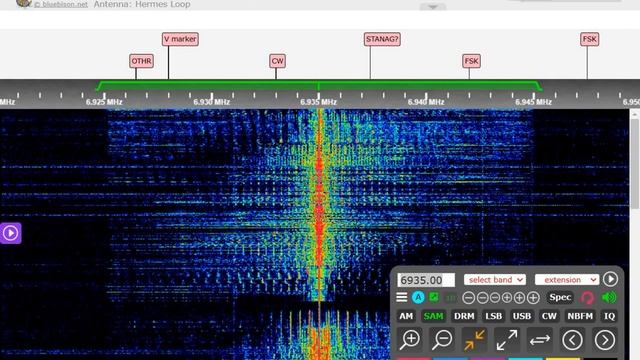Click orange inward arrows max zoom-in icon
Viewport: 640px width, 360px height.
pyautogui.click(x=474, y=340)
